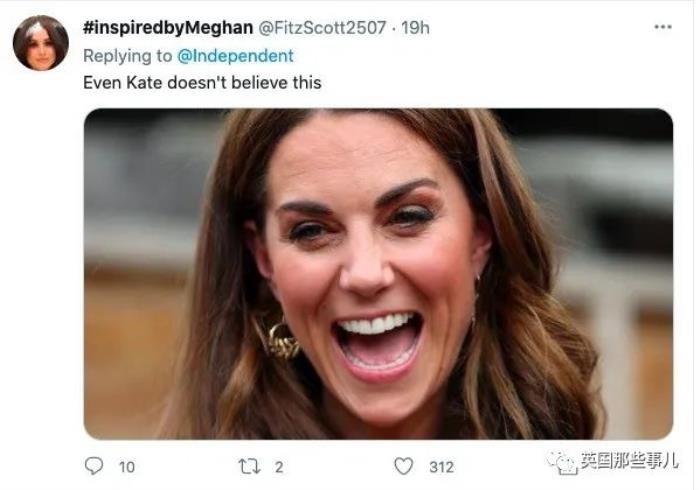Image resolution: width=700 pixels, height=490 pixels.
Task: Click the blurred background of the photo
Action: (140, 200)
